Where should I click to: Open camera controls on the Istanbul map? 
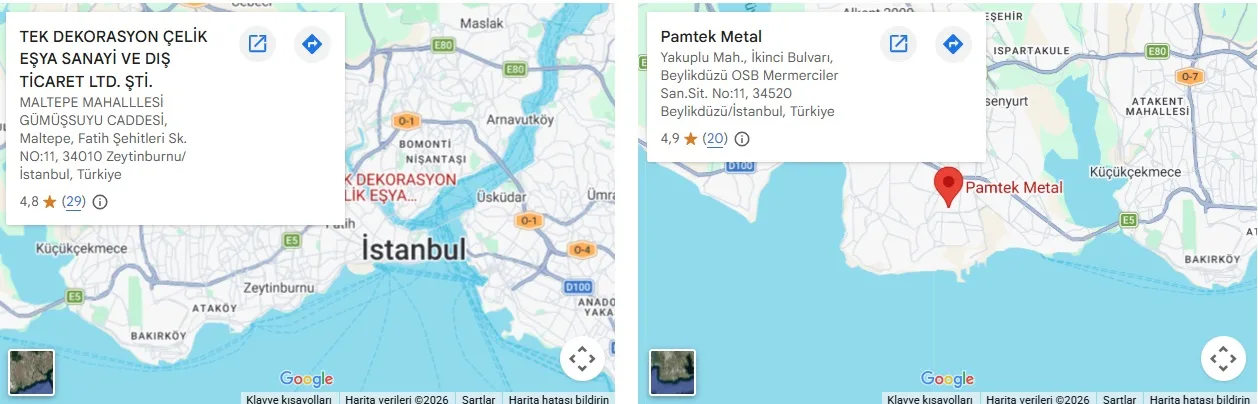point(582,358)
